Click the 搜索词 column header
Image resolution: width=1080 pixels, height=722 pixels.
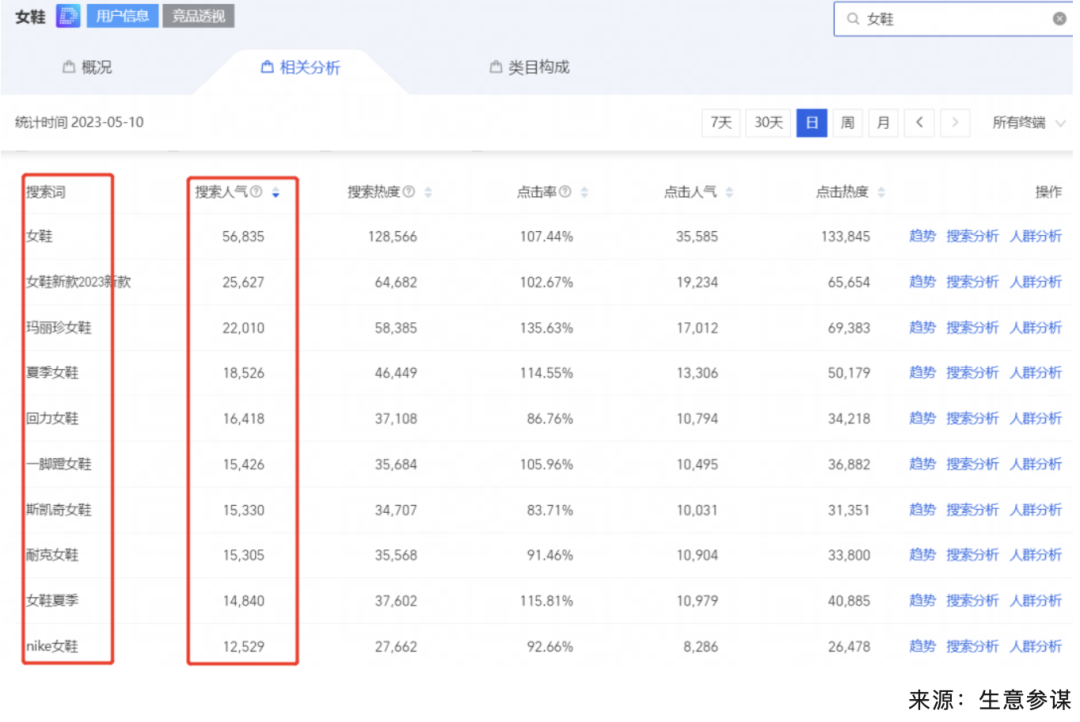point(45,192)
